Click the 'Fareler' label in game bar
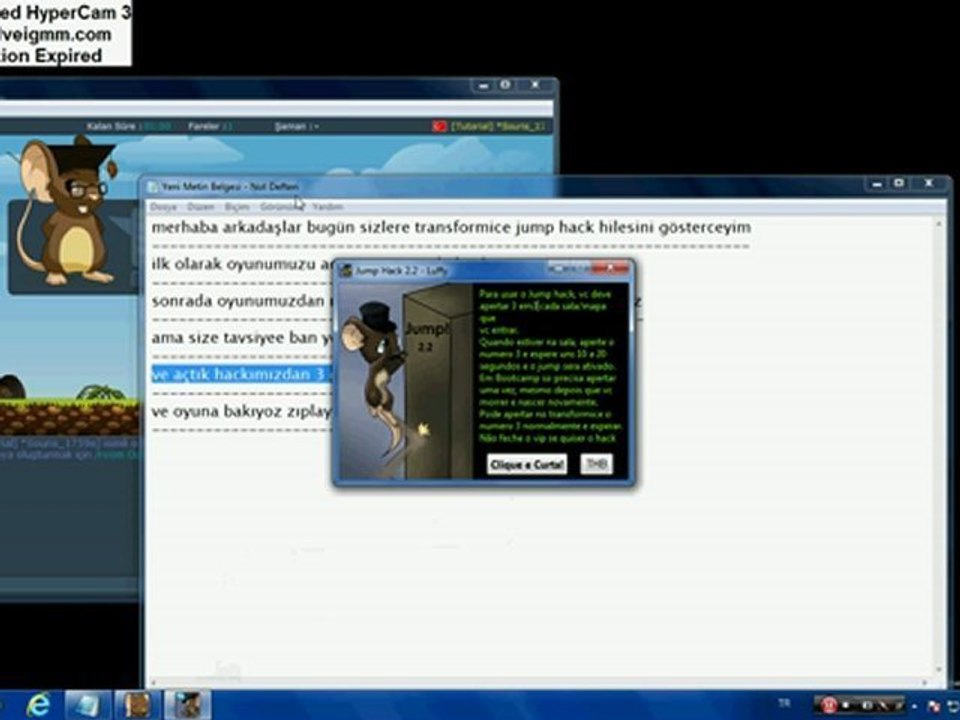Image resolution: width=960 pixels, height=720 pixels. (204, 126)
